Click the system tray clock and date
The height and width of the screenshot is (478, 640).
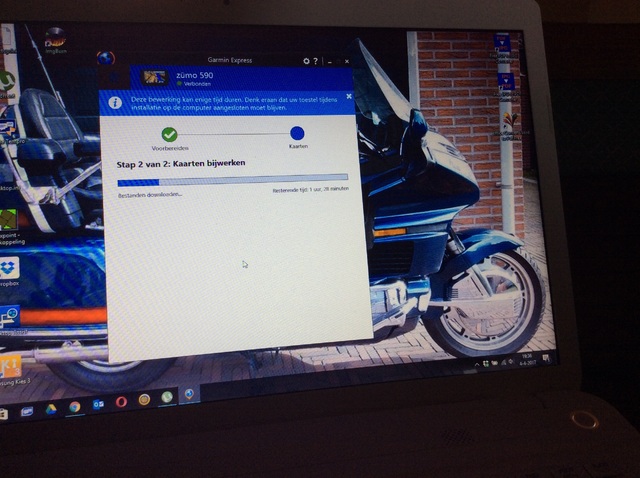click(527, 359)
